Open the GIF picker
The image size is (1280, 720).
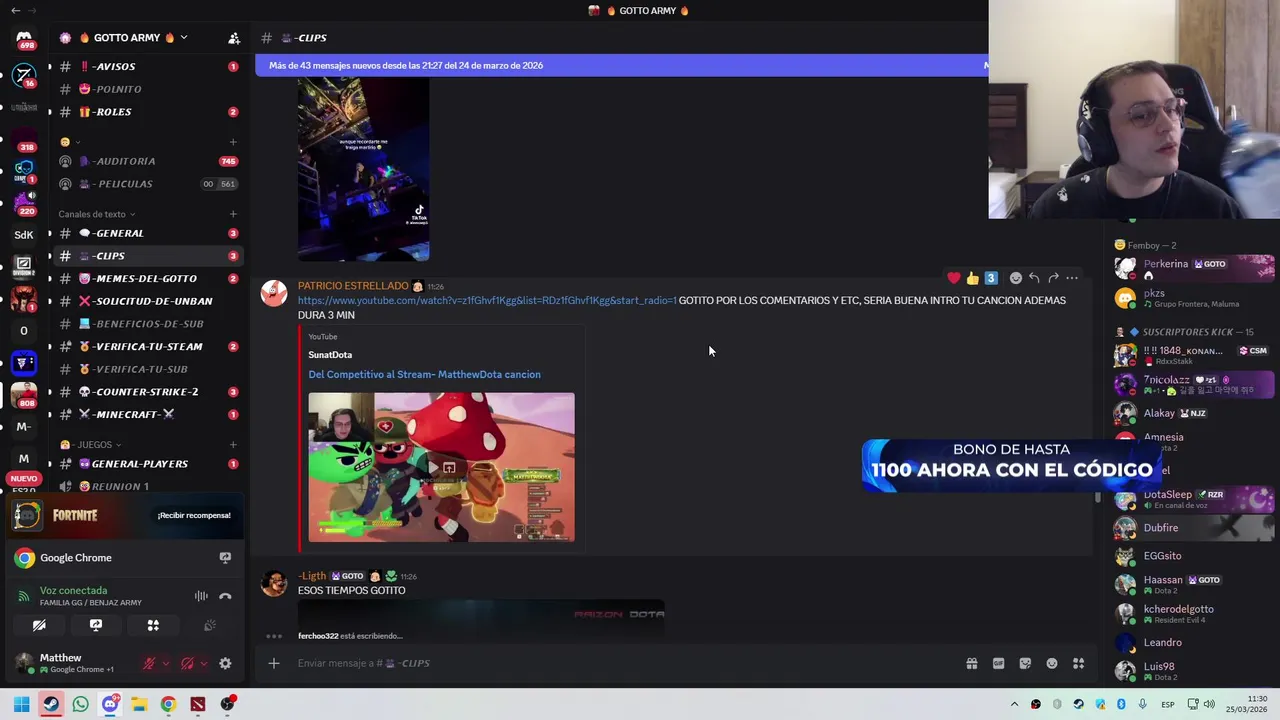pos(998,663)
